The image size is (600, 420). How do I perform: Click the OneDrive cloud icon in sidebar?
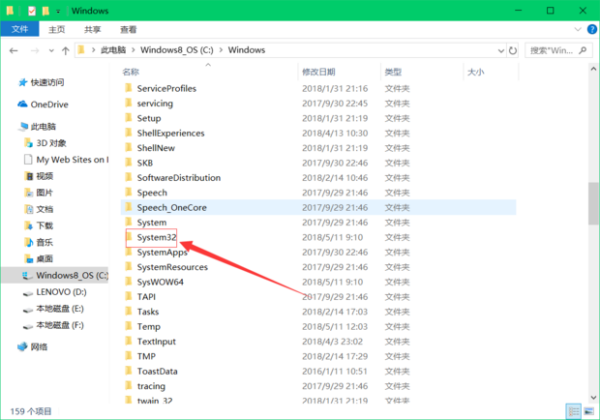(x=22, y=104)
